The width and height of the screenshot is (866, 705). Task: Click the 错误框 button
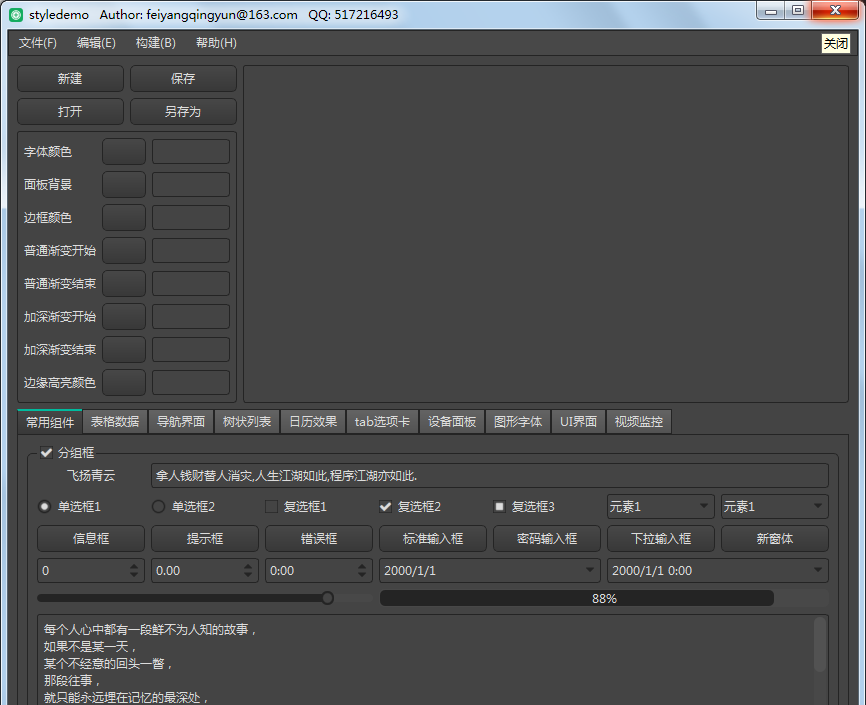(x=319, y=539)
